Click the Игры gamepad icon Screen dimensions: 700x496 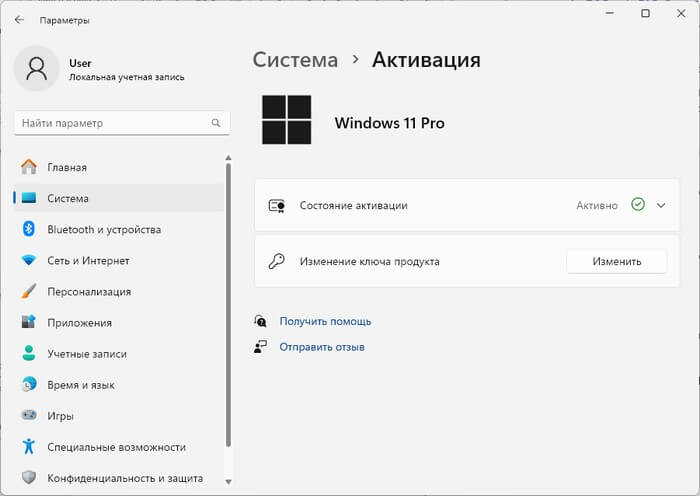(29, 415)
